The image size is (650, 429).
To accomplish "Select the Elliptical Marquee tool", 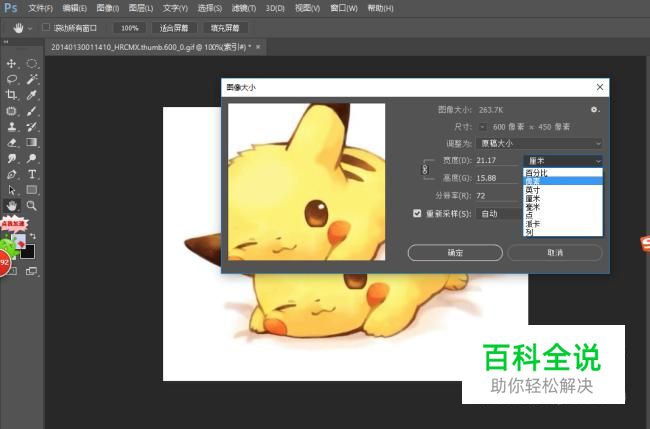I will 32,63.
